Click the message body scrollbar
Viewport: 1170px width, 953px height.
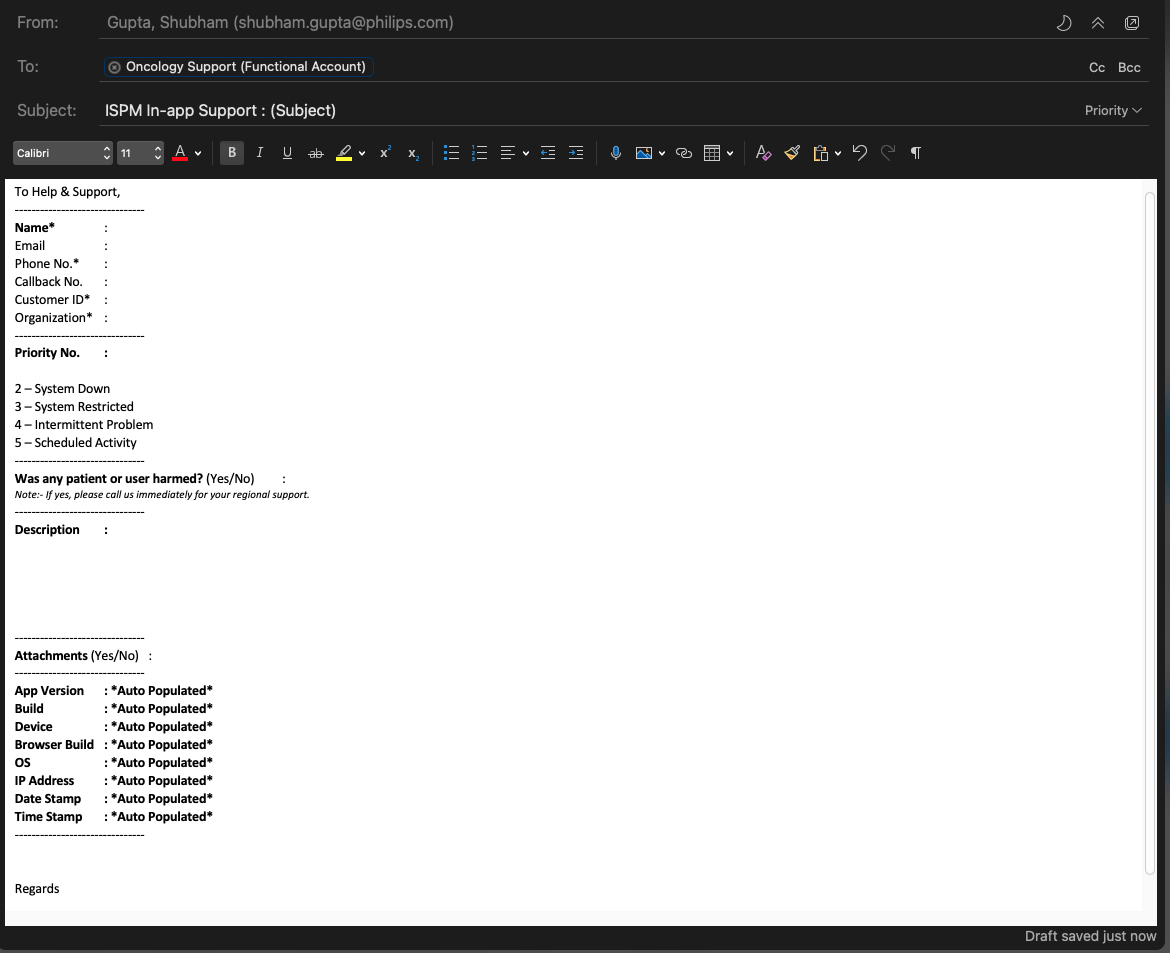[1150, 534]
